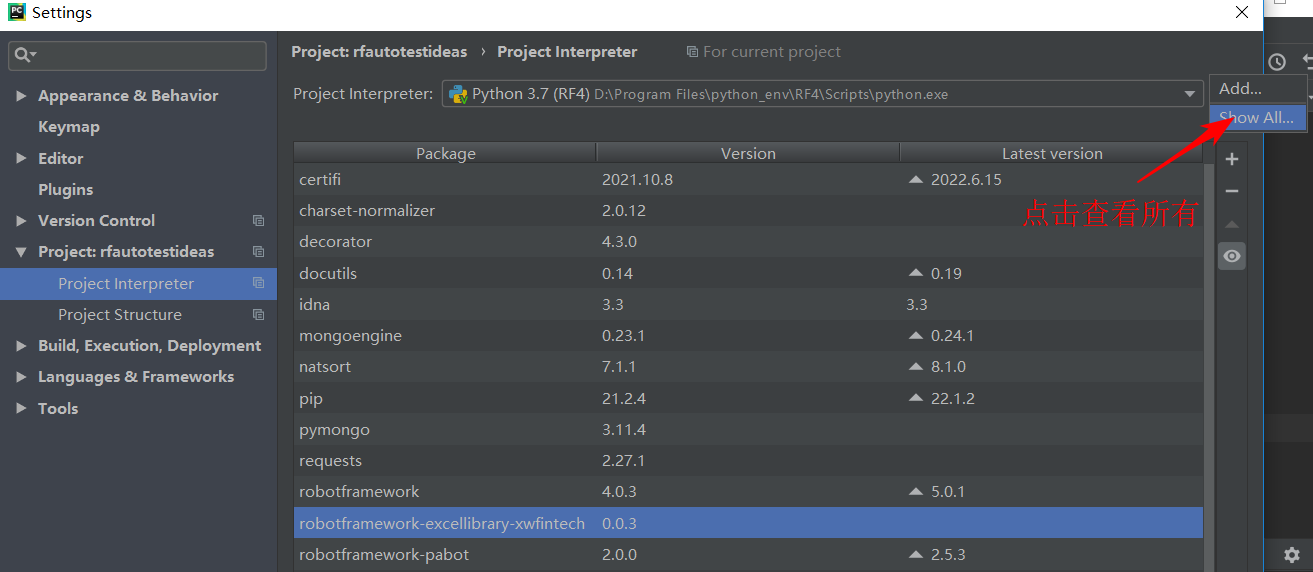The height and width of the screenshot is (572, 1313).
Task: Click upgrade arrow next to certifi latest version
Action: pos(915,180)
